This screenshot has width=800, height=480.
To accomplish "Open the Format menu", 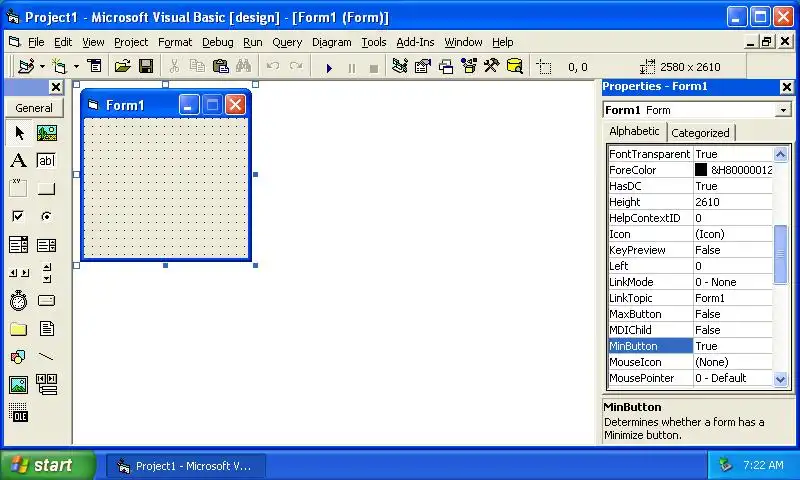I will 175,42.
